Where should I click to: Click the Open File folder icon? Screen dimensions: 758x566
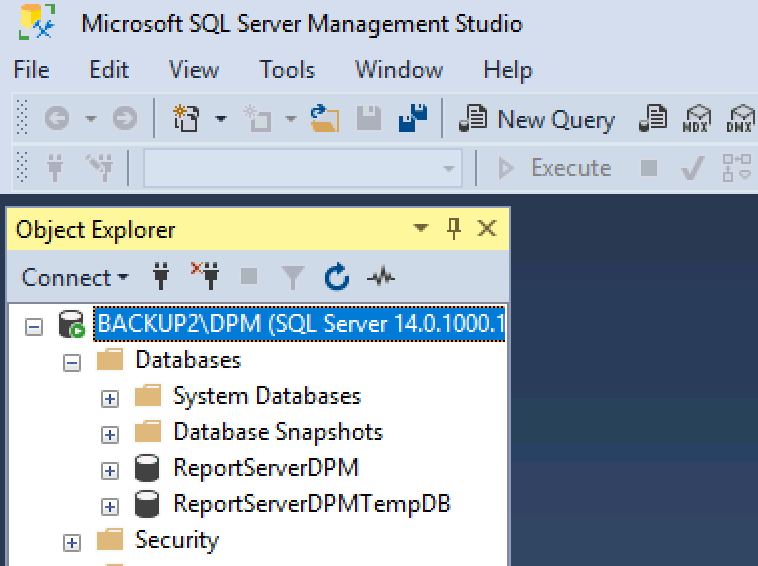click(x=324, y=118)
